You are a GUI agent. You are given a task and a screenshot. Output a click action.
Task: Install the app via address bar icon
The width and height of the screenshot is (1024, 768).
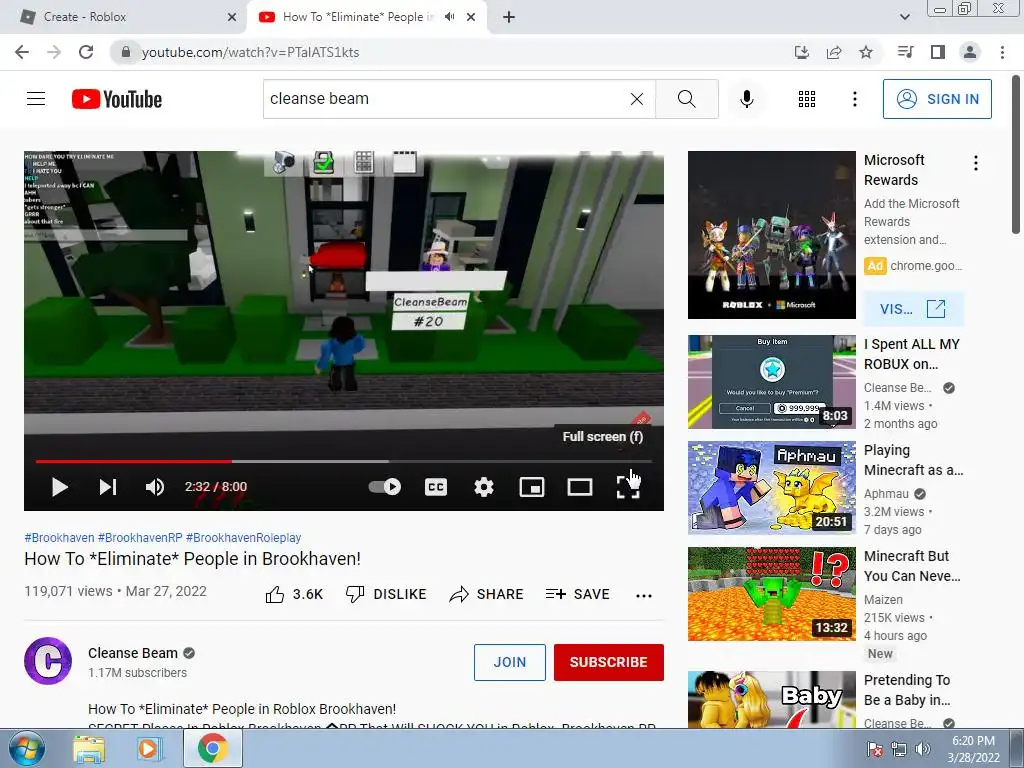coord(801,52)
